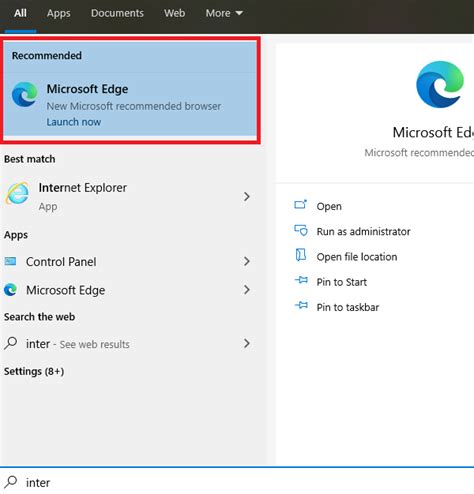Viewport: 474px width, 494px height.
Task: Select Microsoft Edge in the Apps list
Action: pyautogui.click(x=130, y=290)
